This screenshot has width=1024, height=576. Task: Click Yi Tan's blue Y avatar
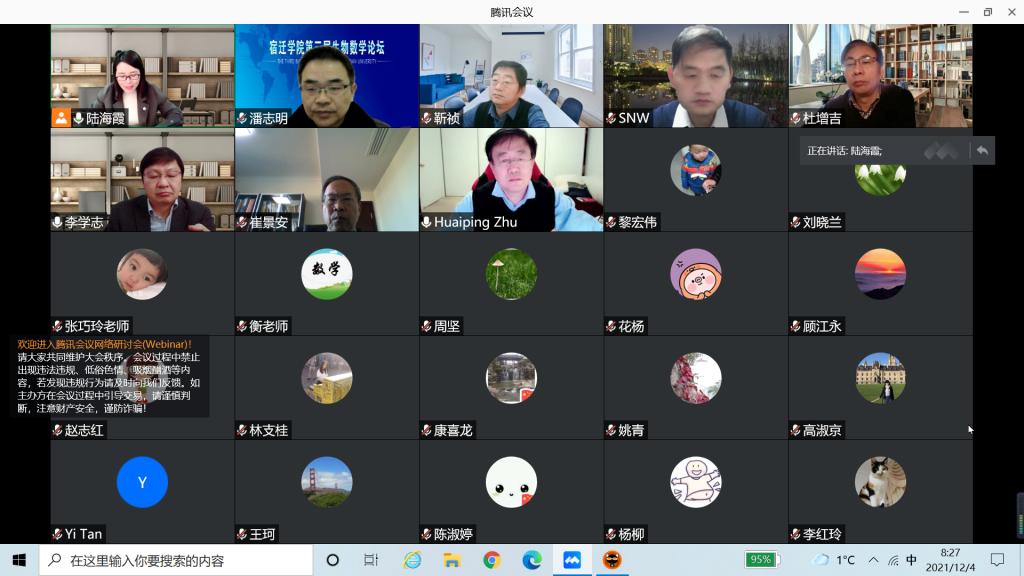pyautogui.click(x=142, y=482)
